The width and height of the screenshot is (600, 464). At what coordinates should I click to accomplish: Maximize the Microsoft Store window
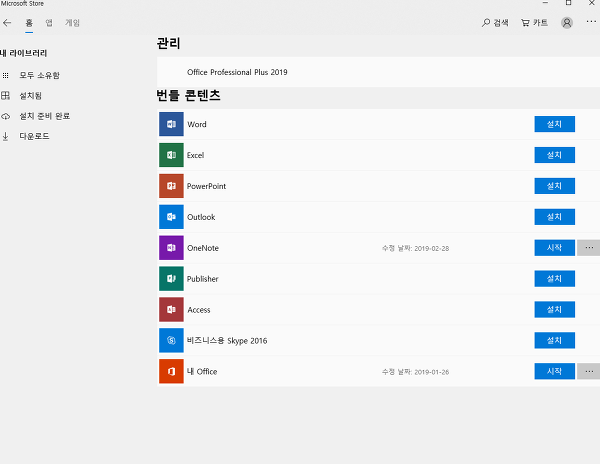tap(568, 3)
